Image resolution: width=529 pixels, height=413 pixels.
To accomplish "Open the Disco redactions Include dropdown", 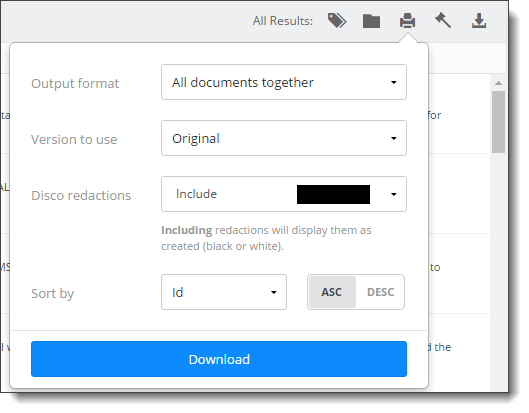I will point(284,194).
